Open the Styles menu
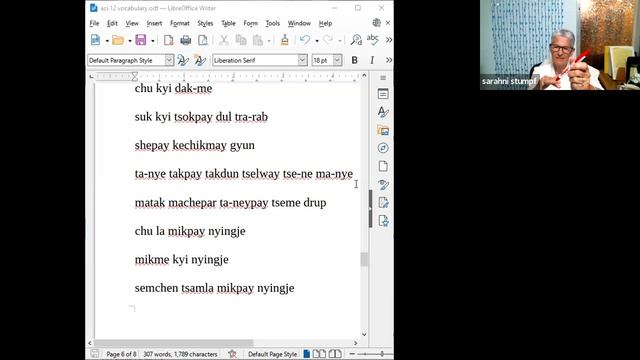This screenshot has width=640, height=360. click(205, 23)
